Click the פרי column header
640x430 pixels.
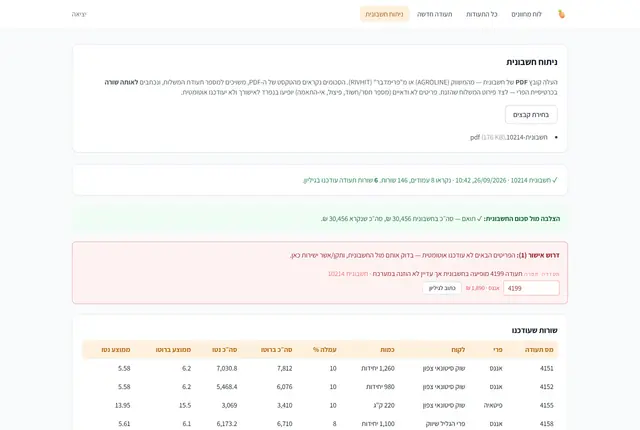(x=498, y=350)
